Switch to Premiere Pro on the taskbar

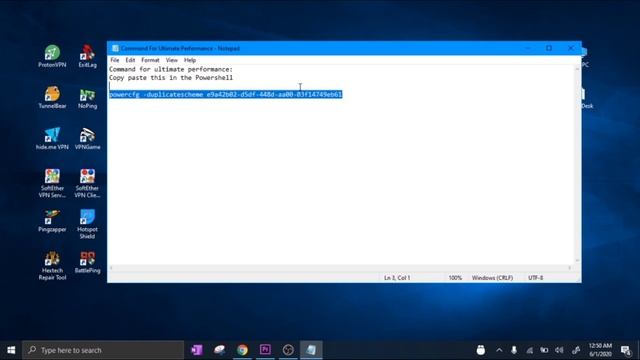pyautogui.click(x=265, y=350)
